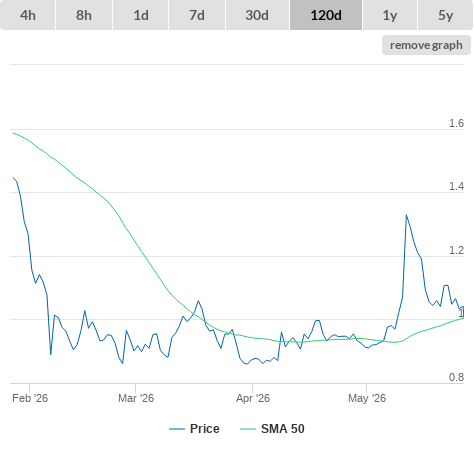Select the 4h time range tab
The width and height of the screenshot is (474, 455).
[28, 15]
